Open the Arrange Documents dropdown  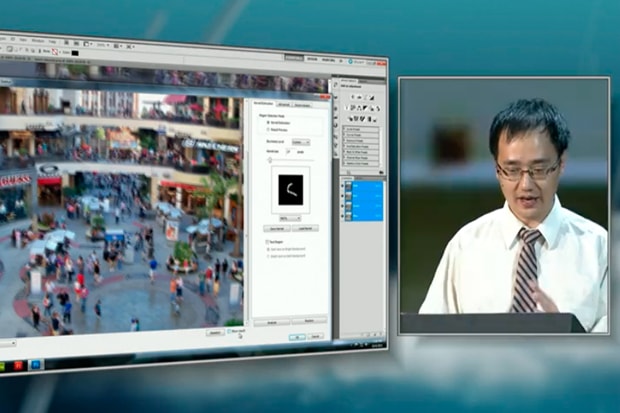(118, 46)
